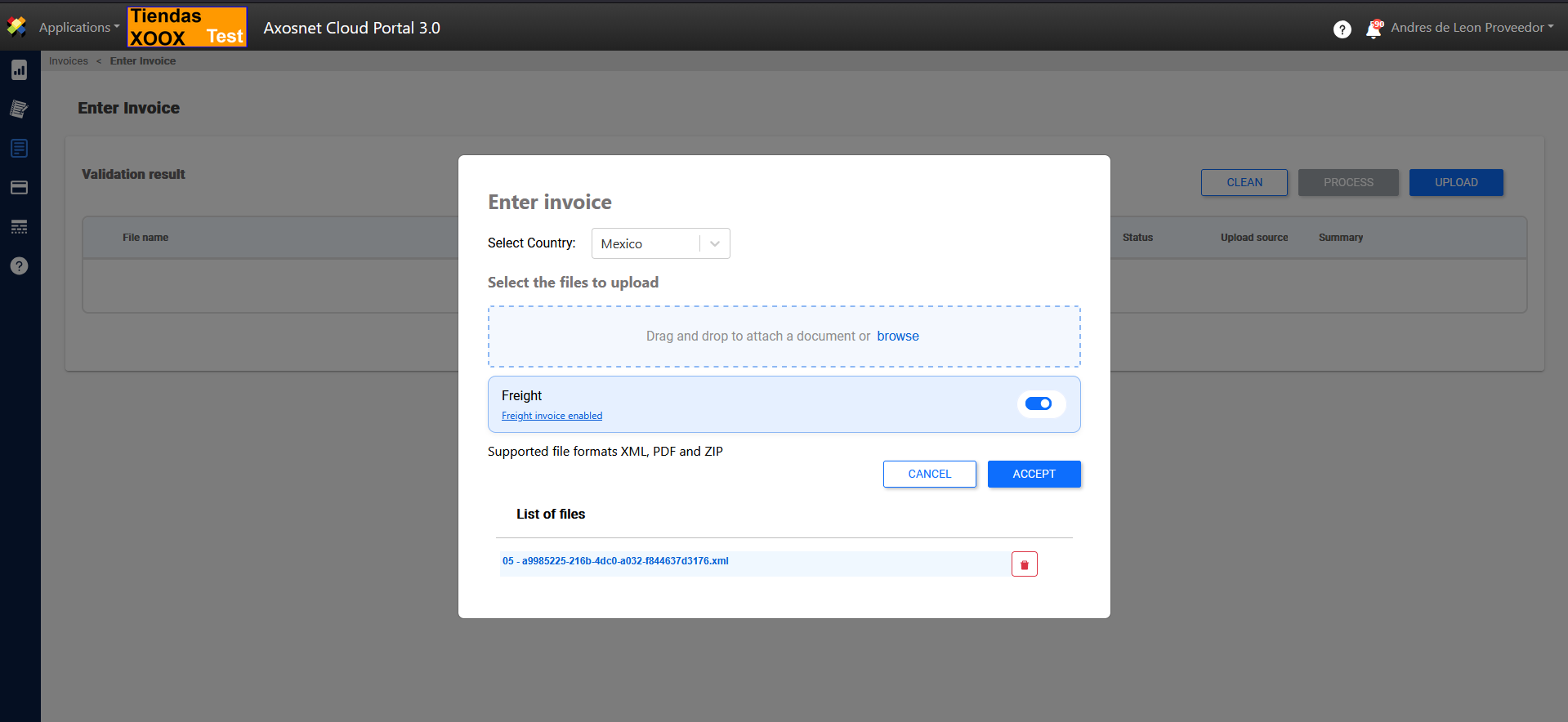Open the uploaded XML file name in list
The height and width of the screenshot is (722, 1568).
click(x=615, y=561)
